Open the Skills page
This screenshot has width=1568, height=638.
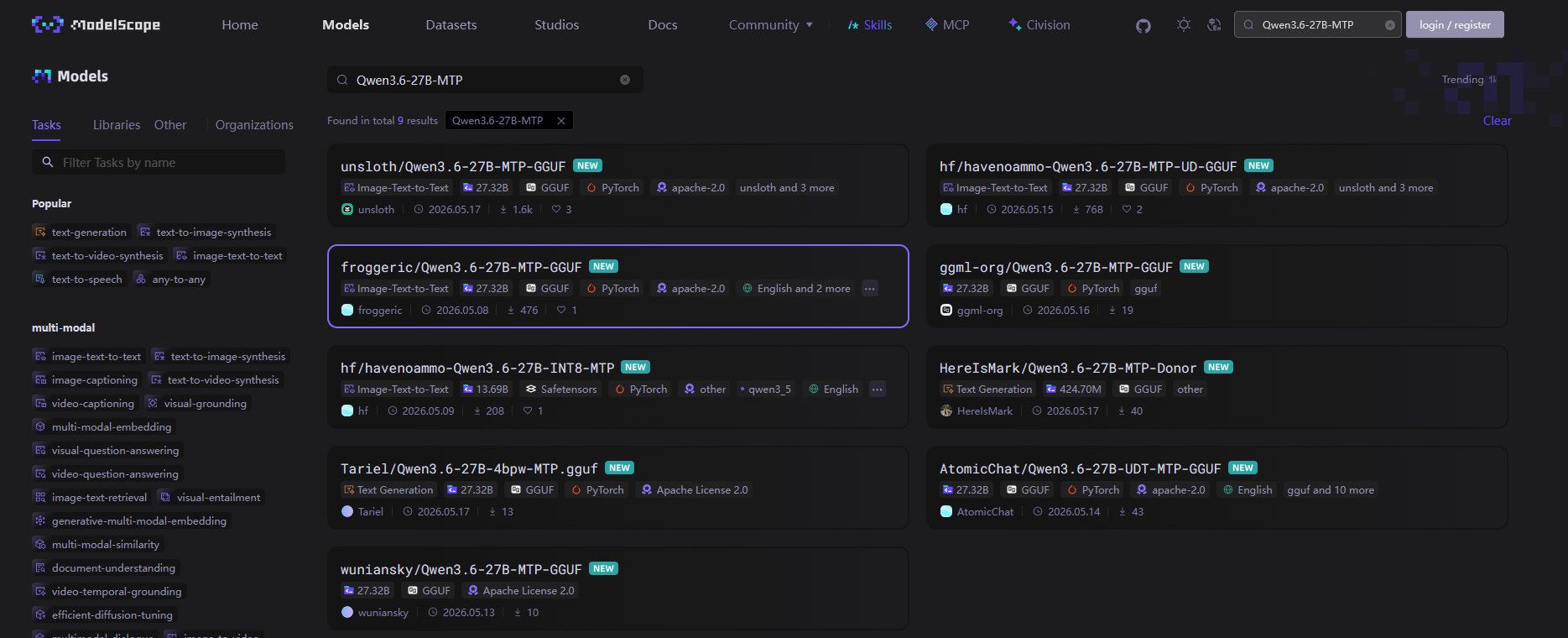click(870, 25)
